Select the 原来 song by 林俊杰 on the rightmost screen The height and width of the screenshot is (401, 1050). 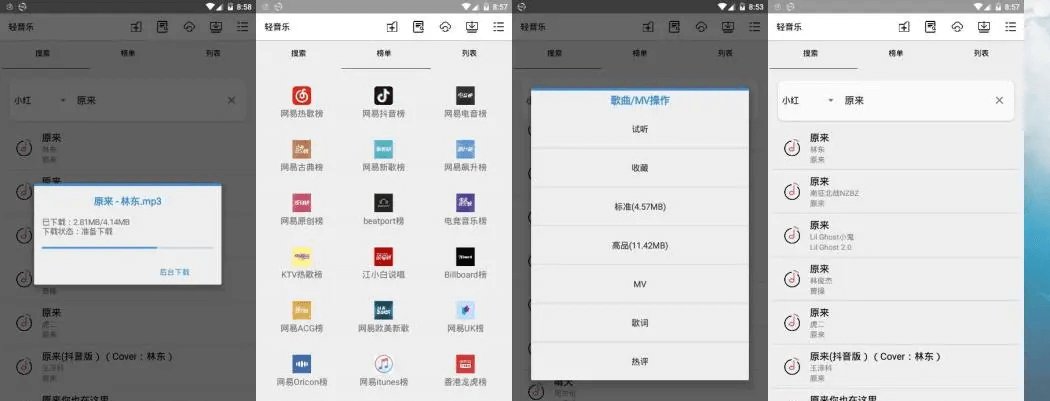[x=896, y=278]
